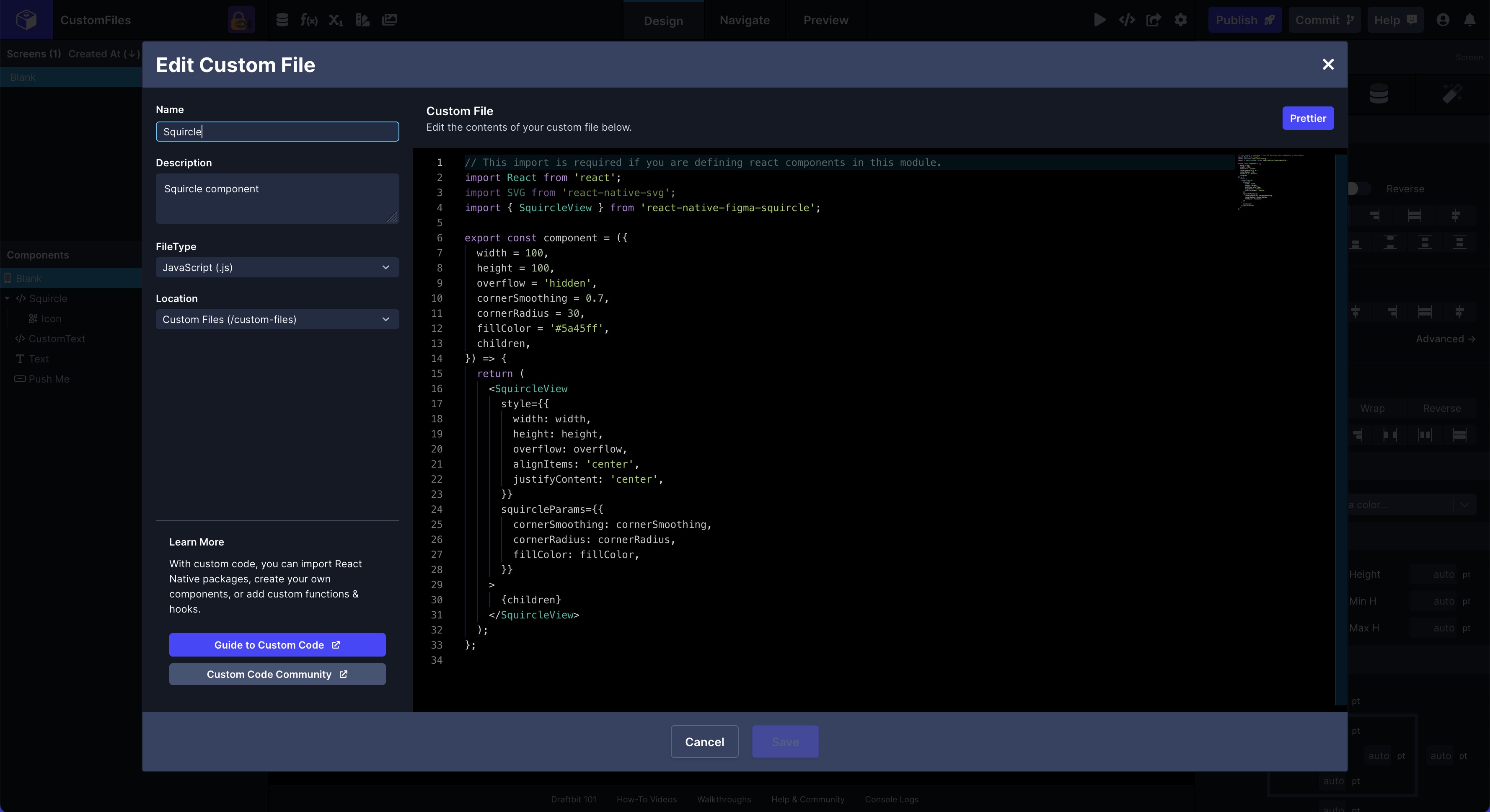Open the Help button

[1395, 20]
